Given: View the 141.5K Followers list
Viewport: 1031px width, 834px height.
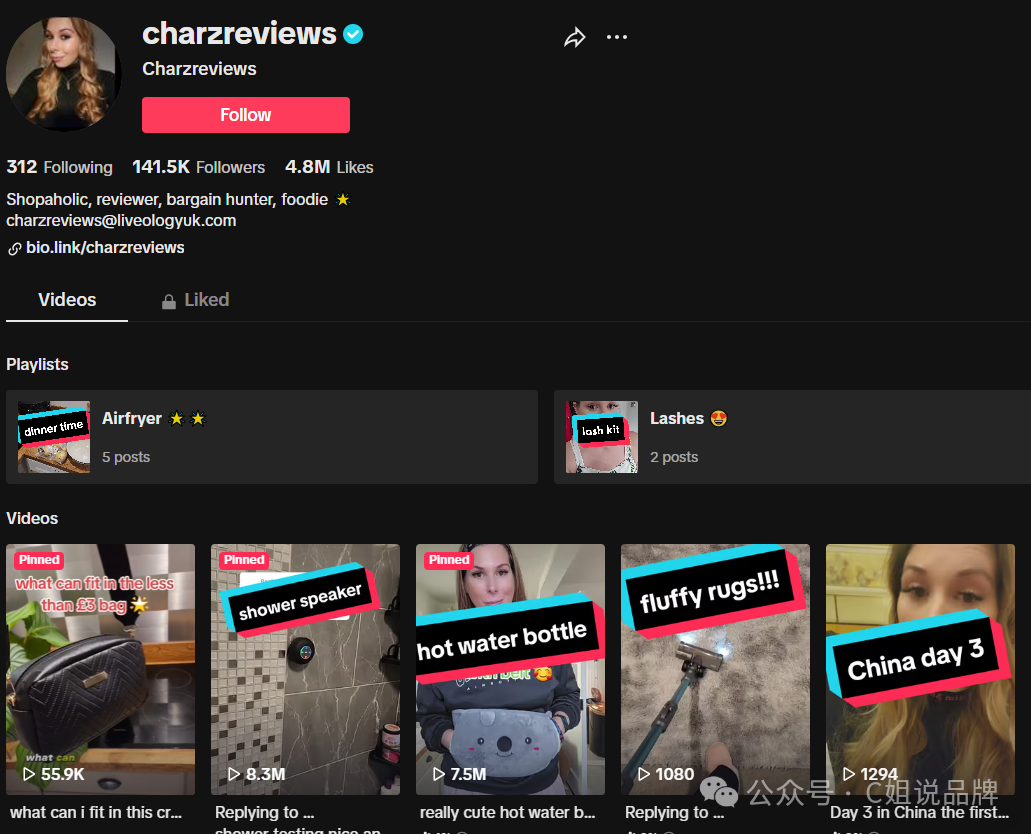Looking at the screenshot, I should click(x=199, y=167).
